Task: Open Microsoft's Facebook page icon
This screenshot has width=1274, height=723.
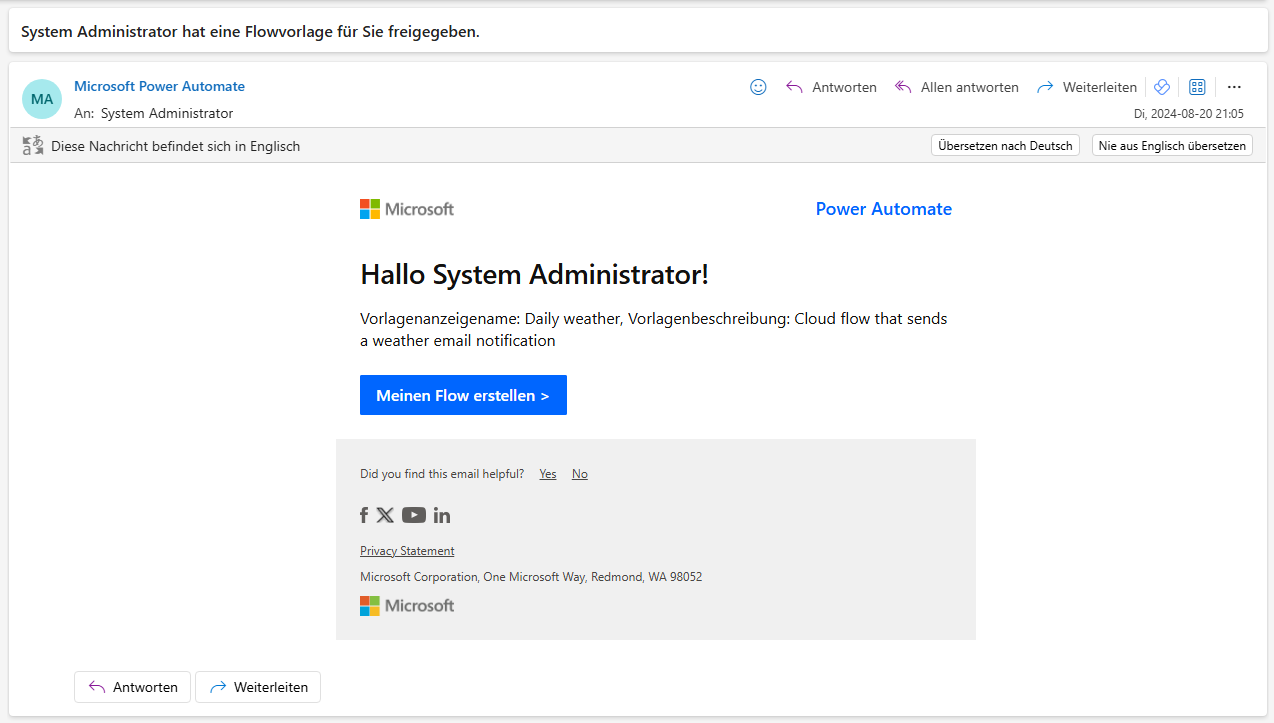Action: pyautogui.click(x=364, y=515)
